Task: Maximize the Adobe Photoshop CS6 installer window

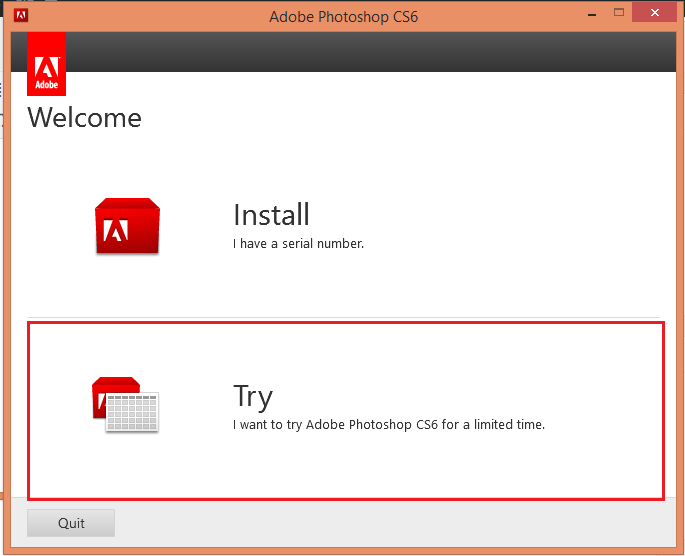Action: pyautogui.click(x=619, y=14)
